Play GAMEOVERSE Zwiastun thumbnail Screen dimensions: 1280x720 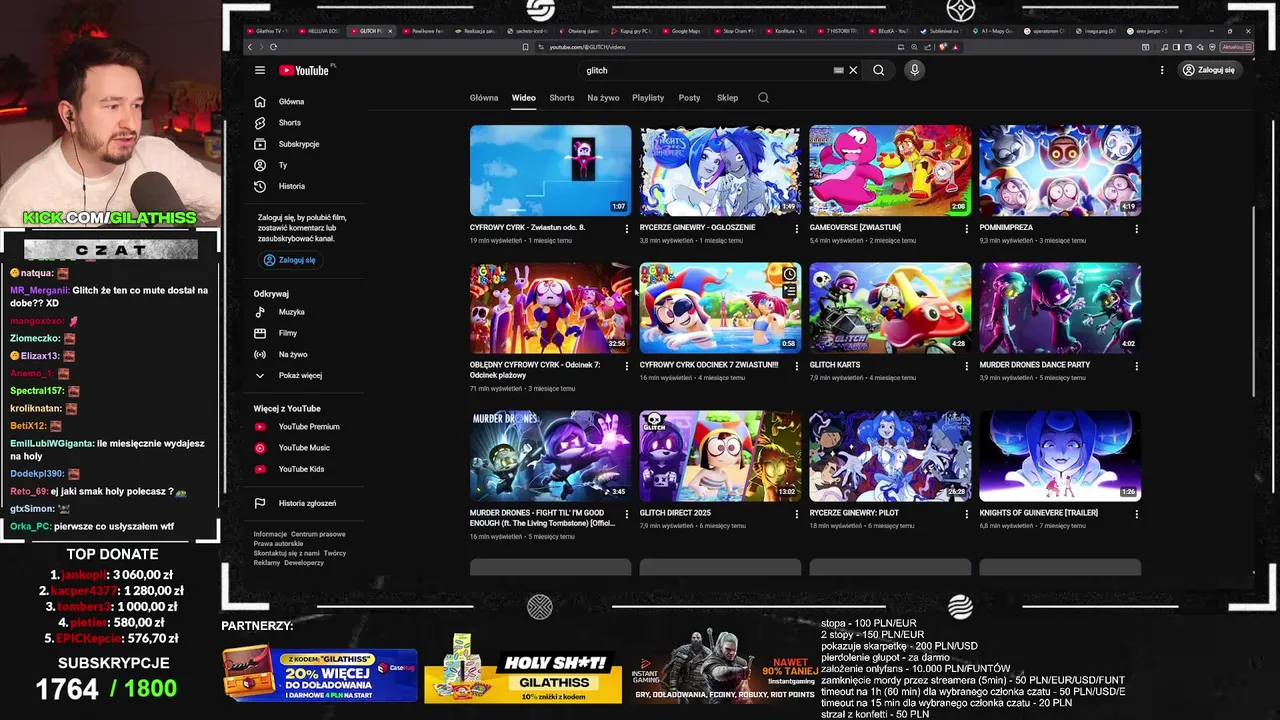[890, 170]
